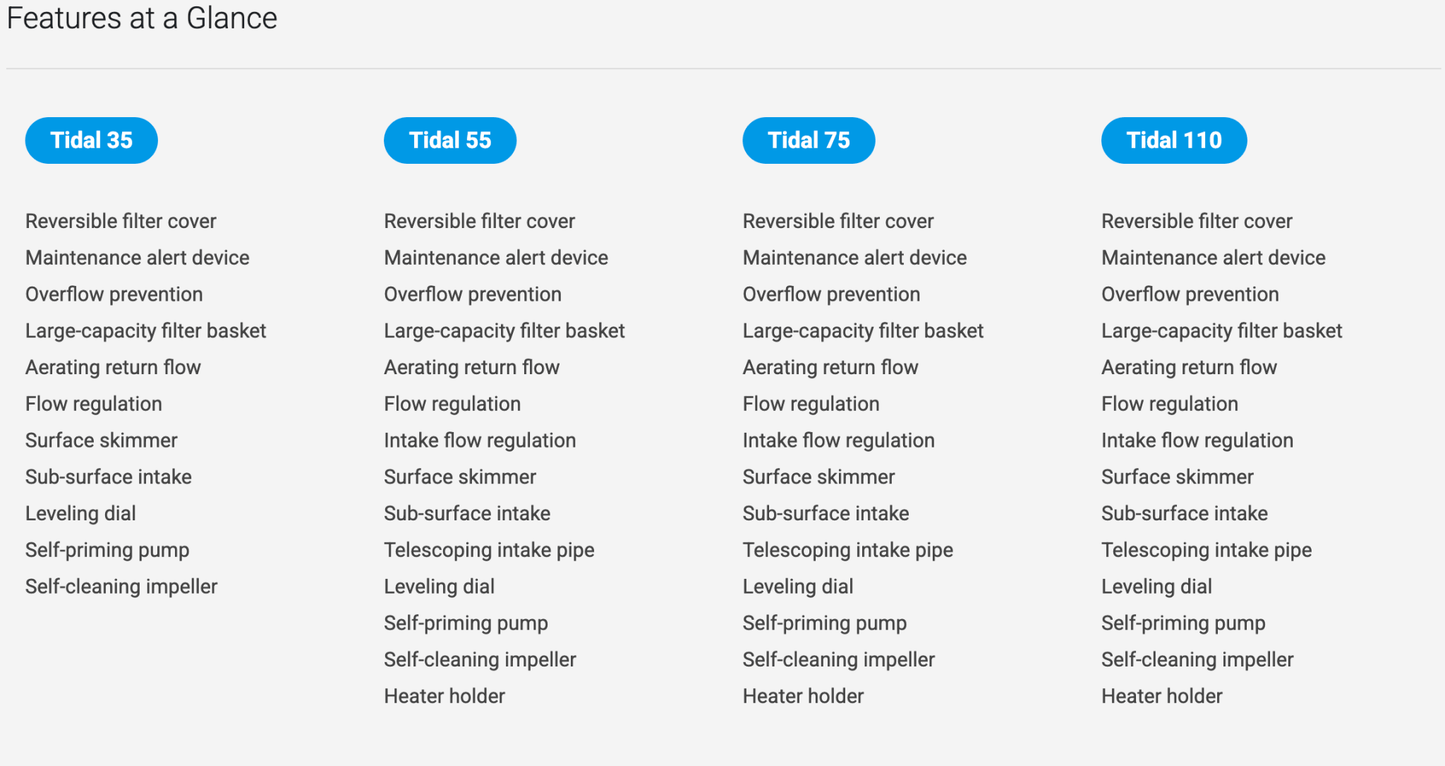Select Surface skimmer in Tidal 35 column

click(x=101, y=440)
